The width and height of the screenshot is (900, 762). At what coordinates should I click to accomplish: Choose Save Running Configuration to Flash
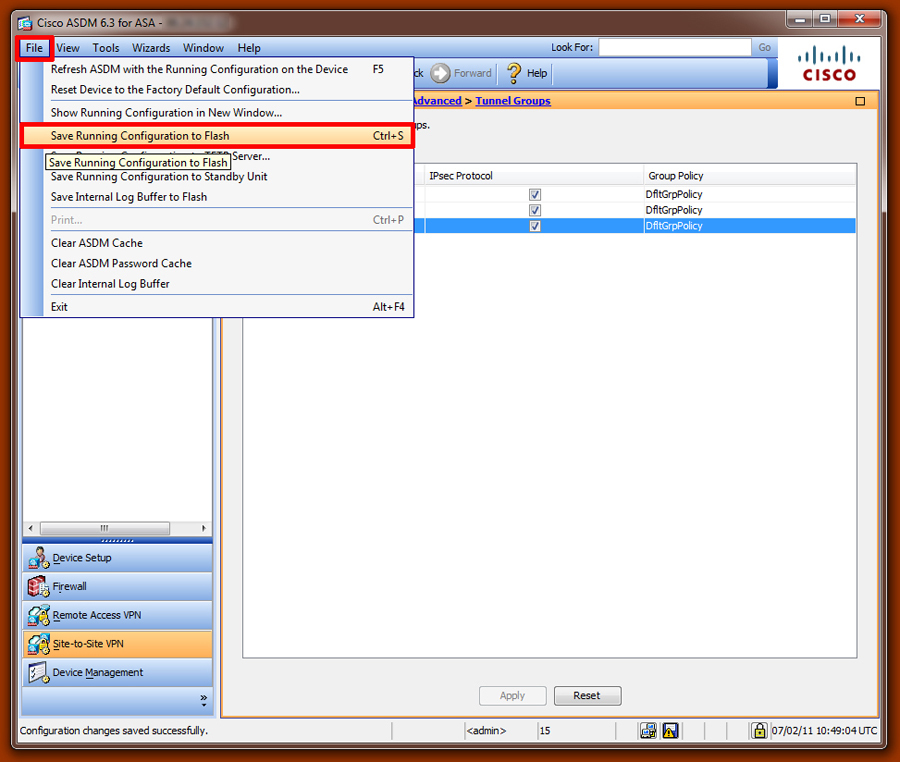click(x=217, y=136)
